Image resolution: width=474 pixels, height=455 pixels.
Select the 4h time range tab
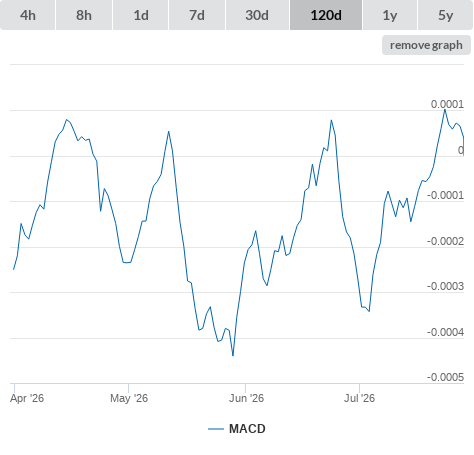(28, 15)
